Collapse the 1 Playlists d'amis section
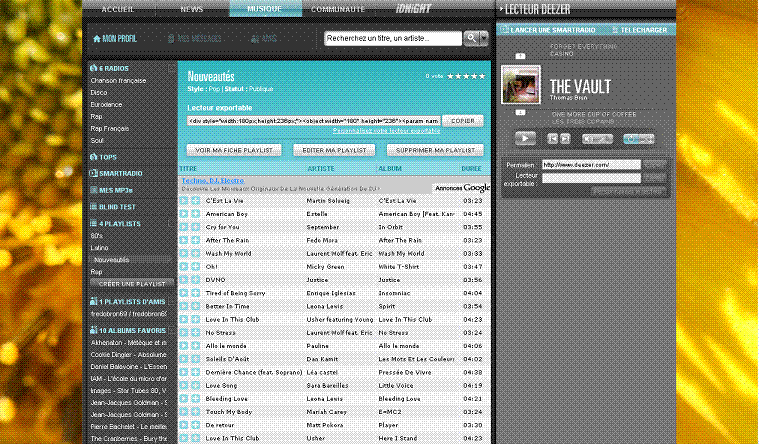The height and width of the screenshot is (444, 759). point(171,301)
